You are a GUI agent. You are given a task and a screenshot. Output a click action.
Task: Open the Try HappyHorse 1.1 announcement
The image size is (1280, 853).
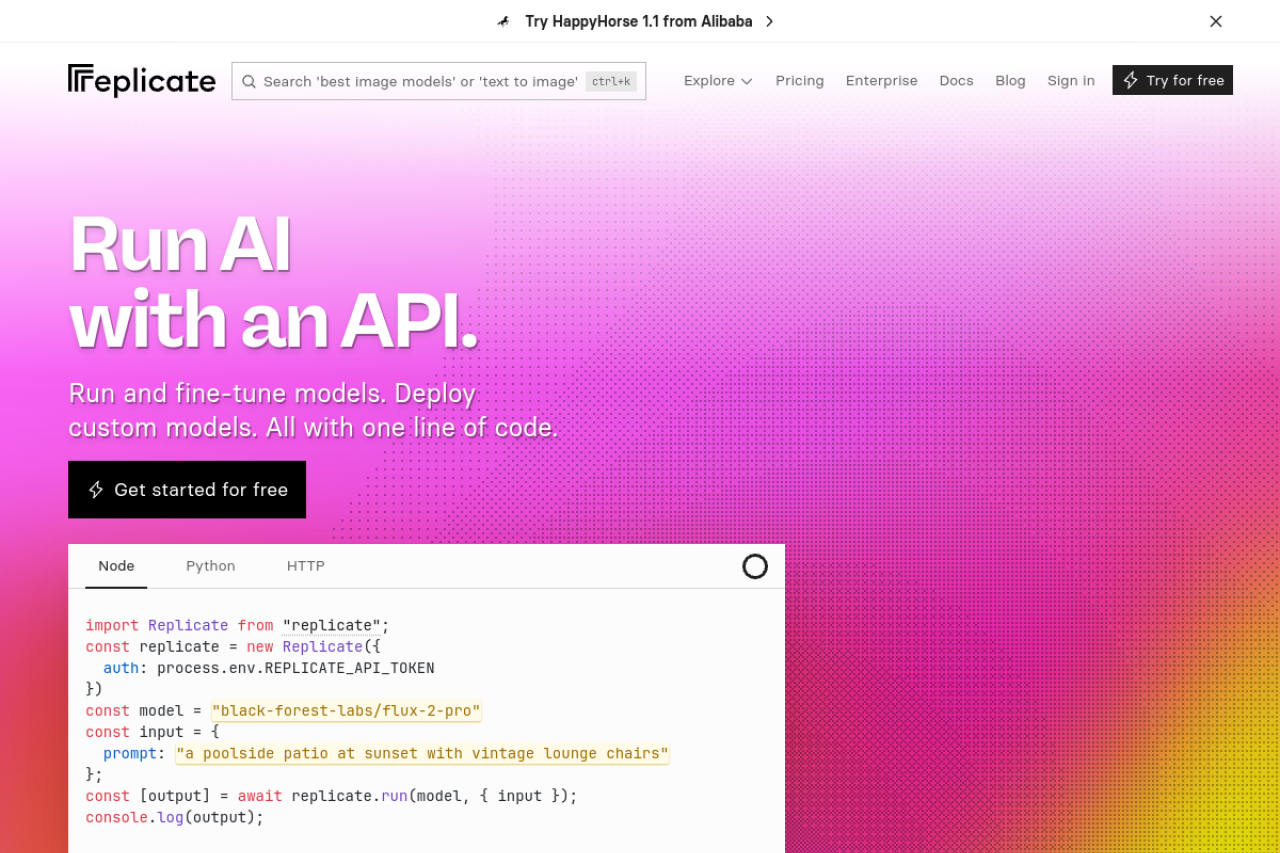(x=638, y=21)
